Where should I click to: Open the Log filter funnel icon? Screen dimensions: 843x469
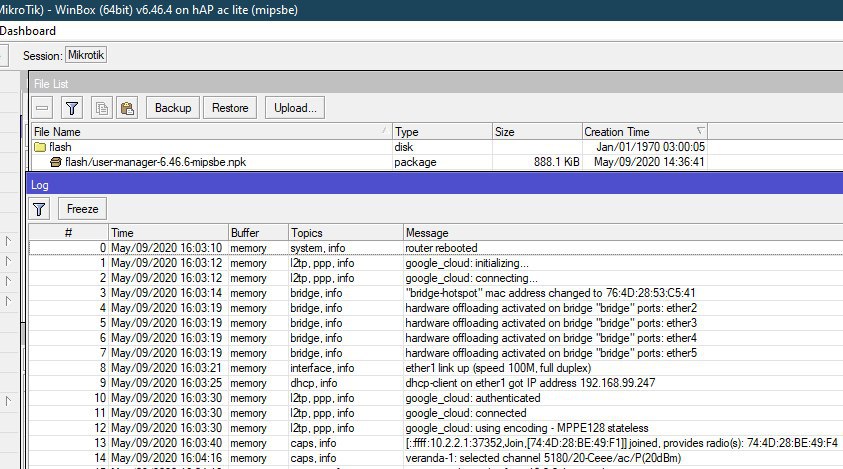tap(39, 209)
